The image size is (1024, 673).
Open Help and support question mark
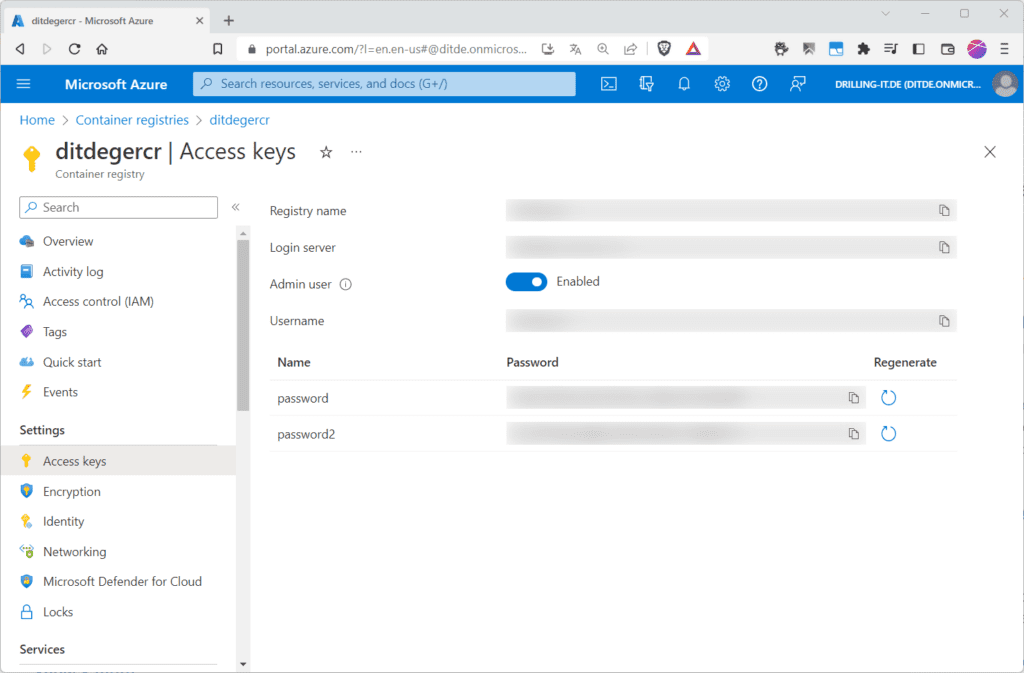pyautogui.click(x=760, y=84)
